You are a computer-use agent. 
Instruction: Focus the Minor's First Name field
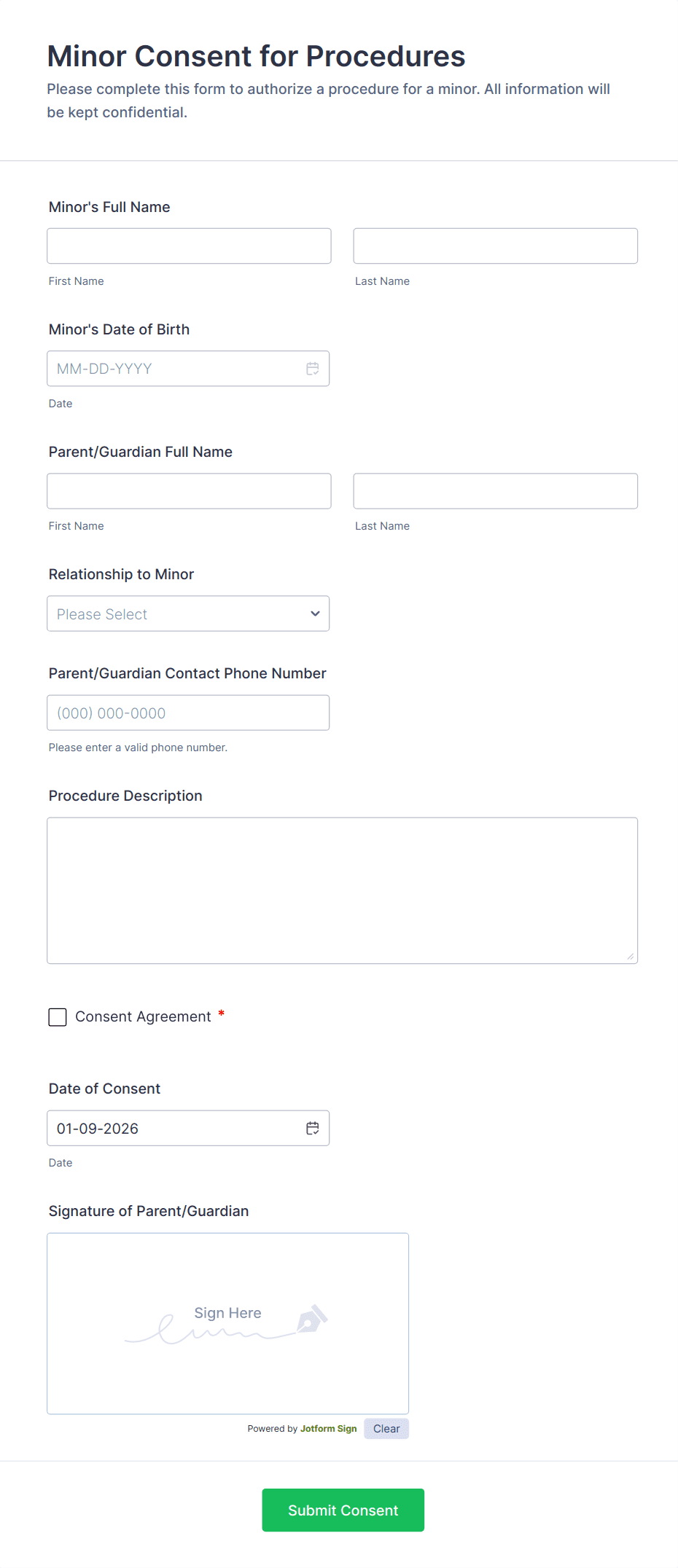tap(189, 246)
